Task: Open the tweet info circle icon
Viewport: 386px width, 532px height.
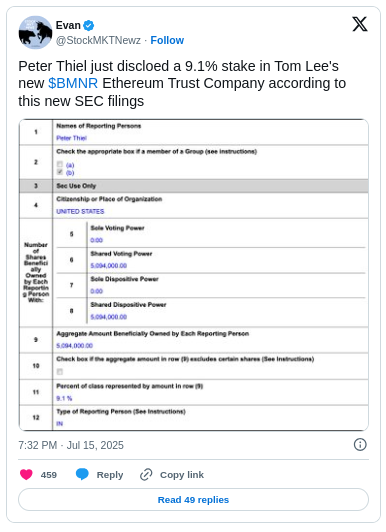Action: coord(360,444)
